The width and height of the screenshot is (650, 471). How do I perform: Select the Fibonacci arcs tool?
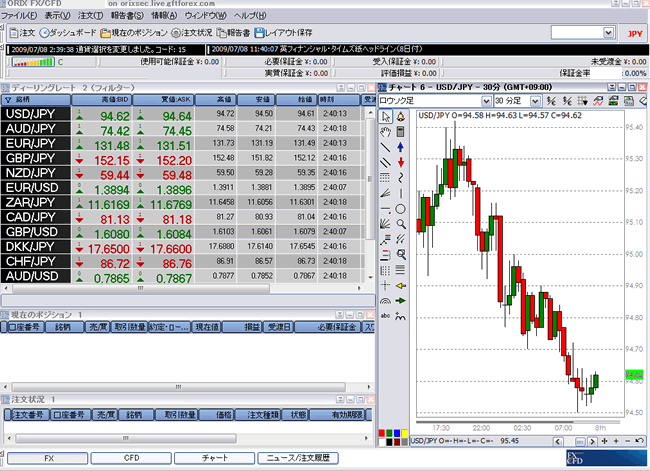pyautogui.click(x=386, y=301)
